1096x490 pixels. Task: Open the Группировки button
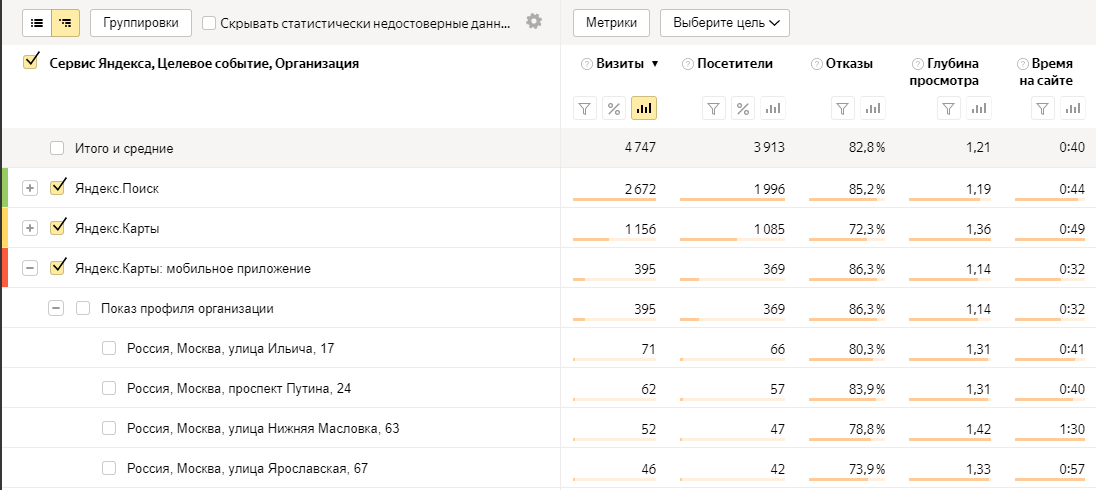[141, 22]
